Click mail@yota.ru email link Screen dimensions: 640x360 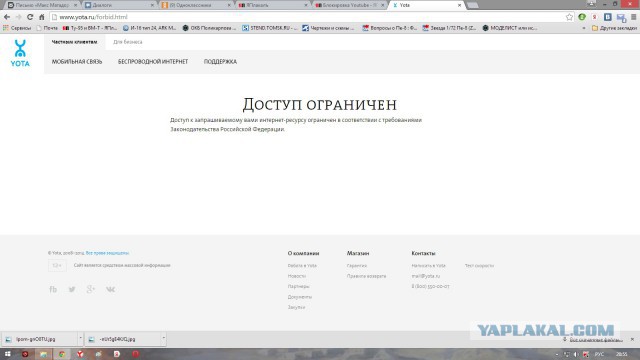[426, 276]
